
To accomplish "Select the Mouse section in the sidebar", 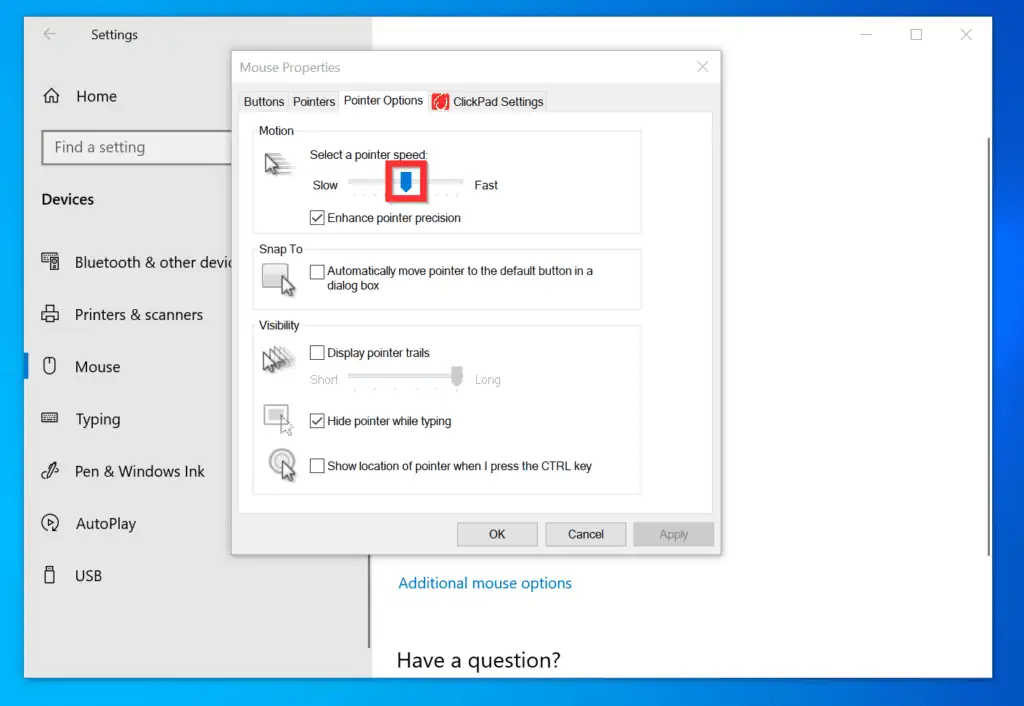I will 97,367.
